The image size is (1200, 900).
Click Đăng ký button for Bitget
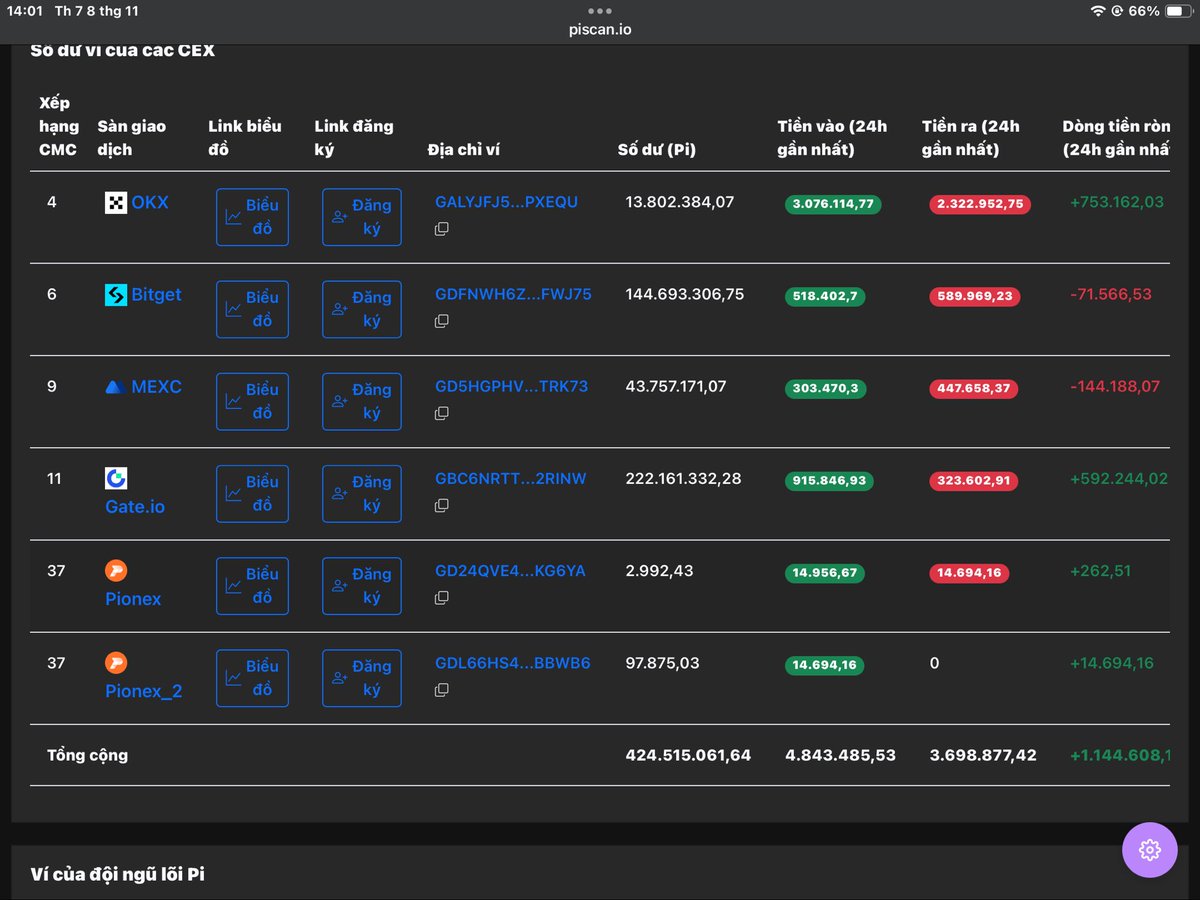coord(362,309)
